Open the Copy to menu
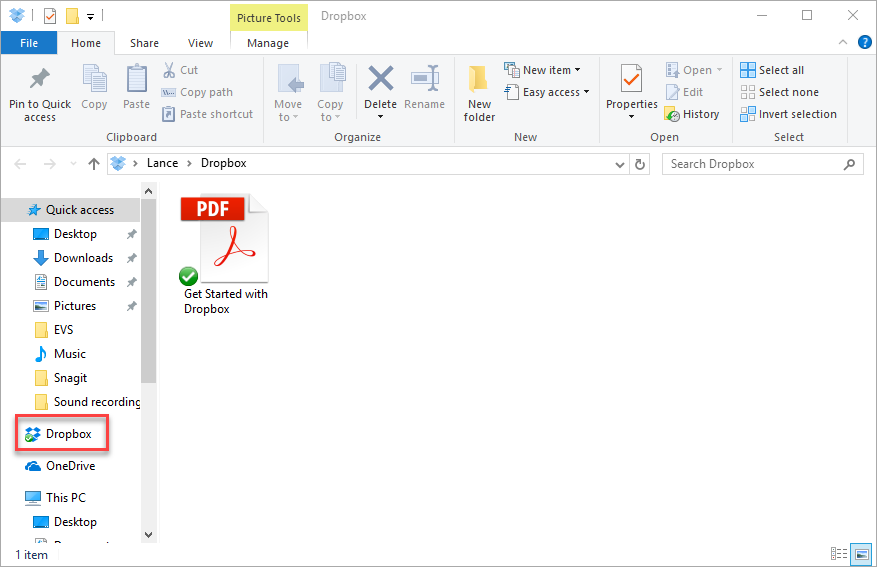The width and height of the screenshot is (877, 567). 330,93
